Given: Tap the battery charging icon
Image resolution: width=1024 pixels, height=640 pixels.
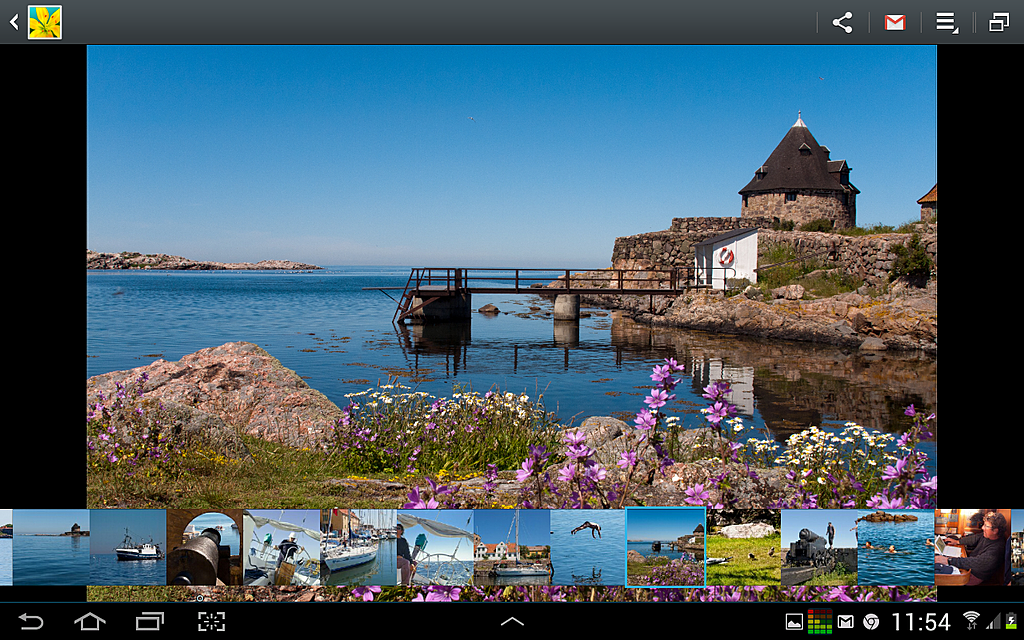Looking at the screenshot, I should (x=1012, y=620).
